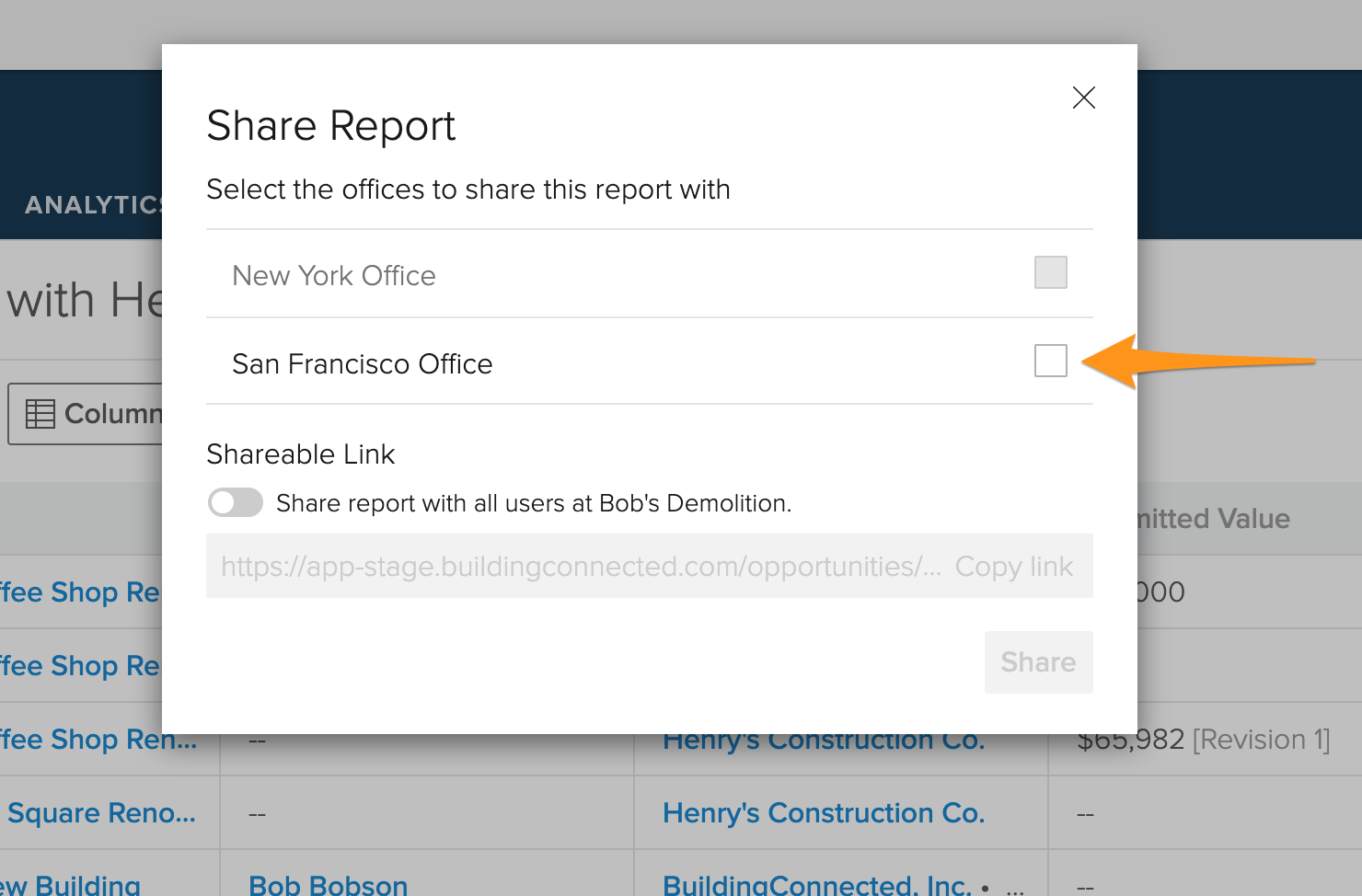This screenshot has width=1362, height=896.
Task: Select the San Francisco Office row label
Action: [362, 364]
